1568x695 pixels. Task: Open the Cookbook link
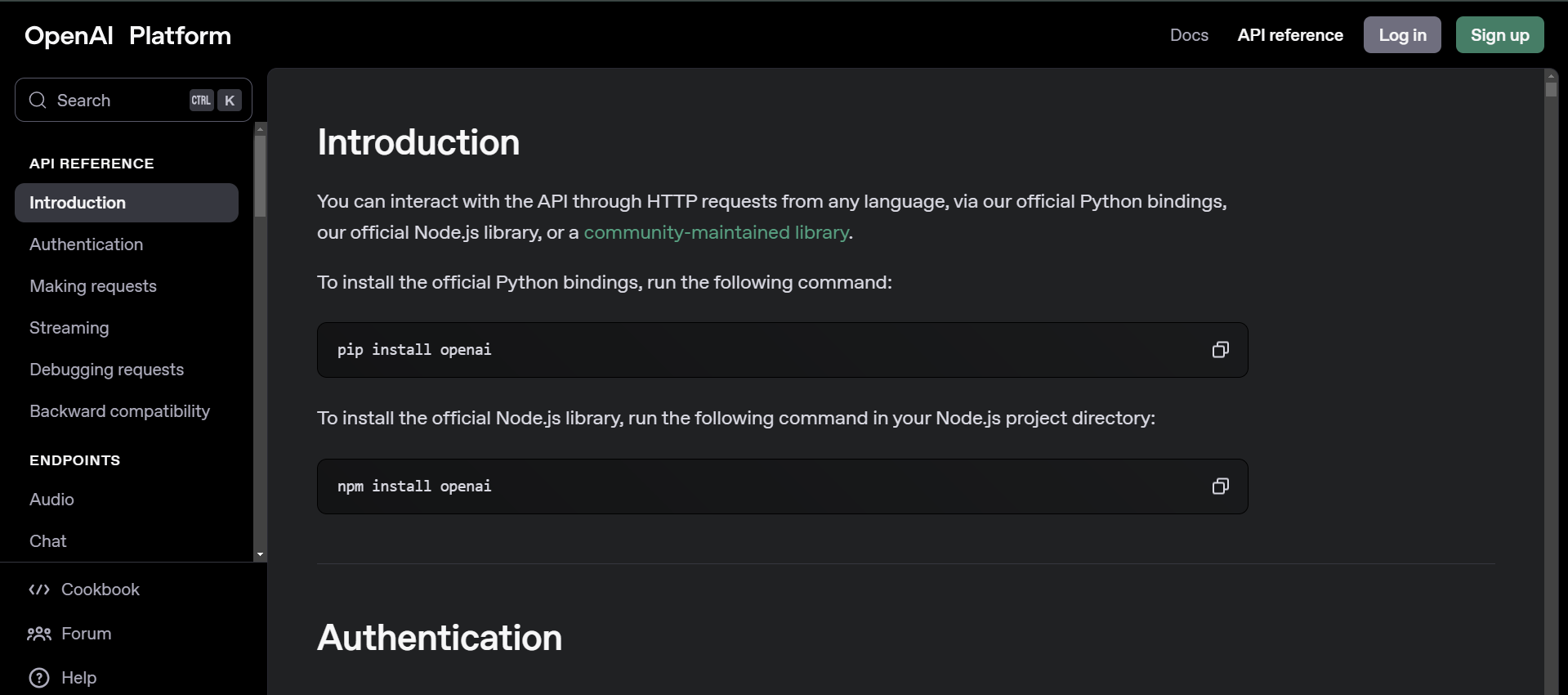[101, 590]
